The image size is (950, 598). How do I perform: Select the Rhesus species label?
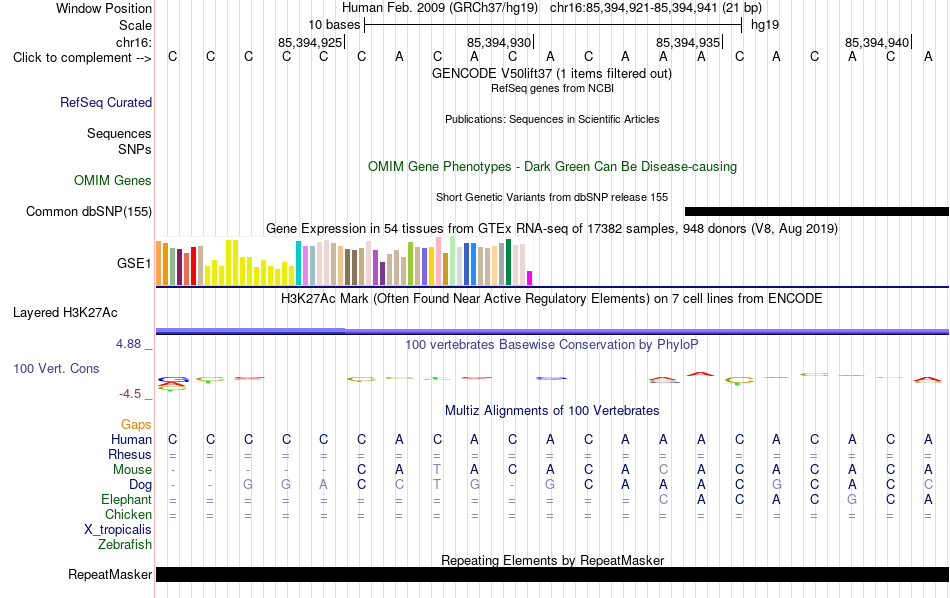[130, 454]
